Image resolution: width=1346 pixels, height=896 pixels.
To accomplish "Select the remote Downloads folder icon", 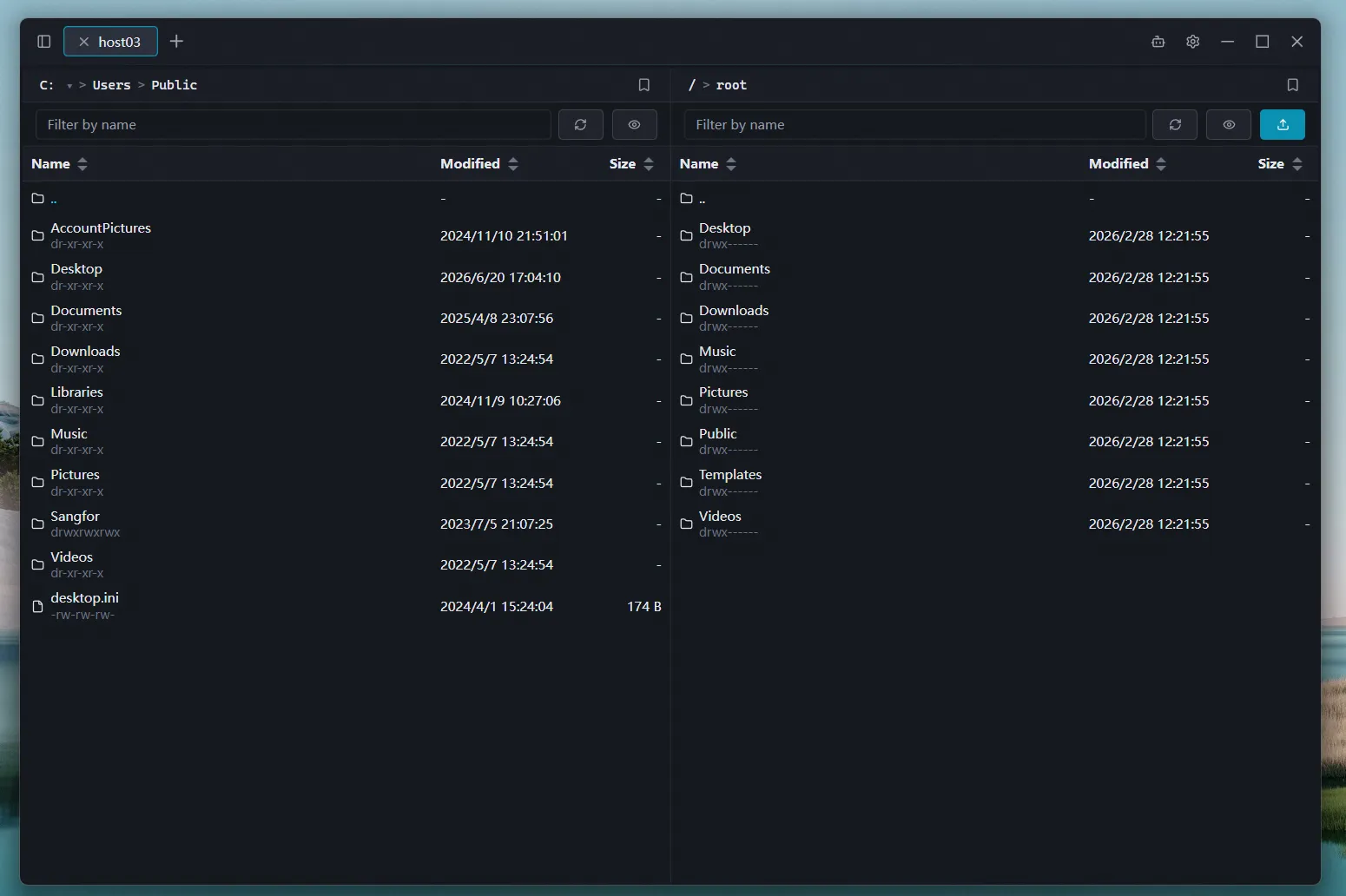I will (686, 318).
